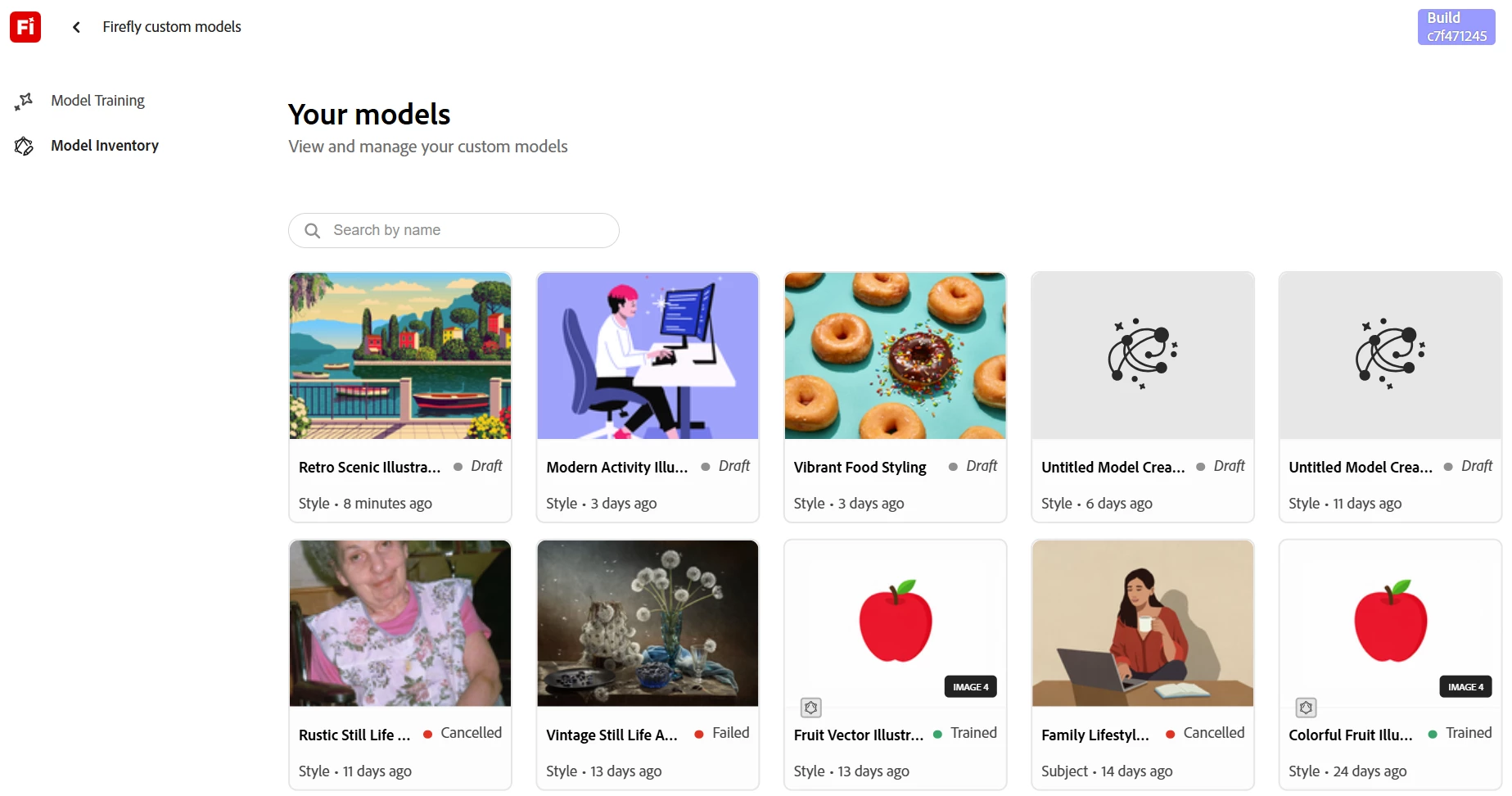This screenshot has height=796, width=1512.
Task: Click placeholder icon on six-days-ago Untitled model
Action: 1143,354
